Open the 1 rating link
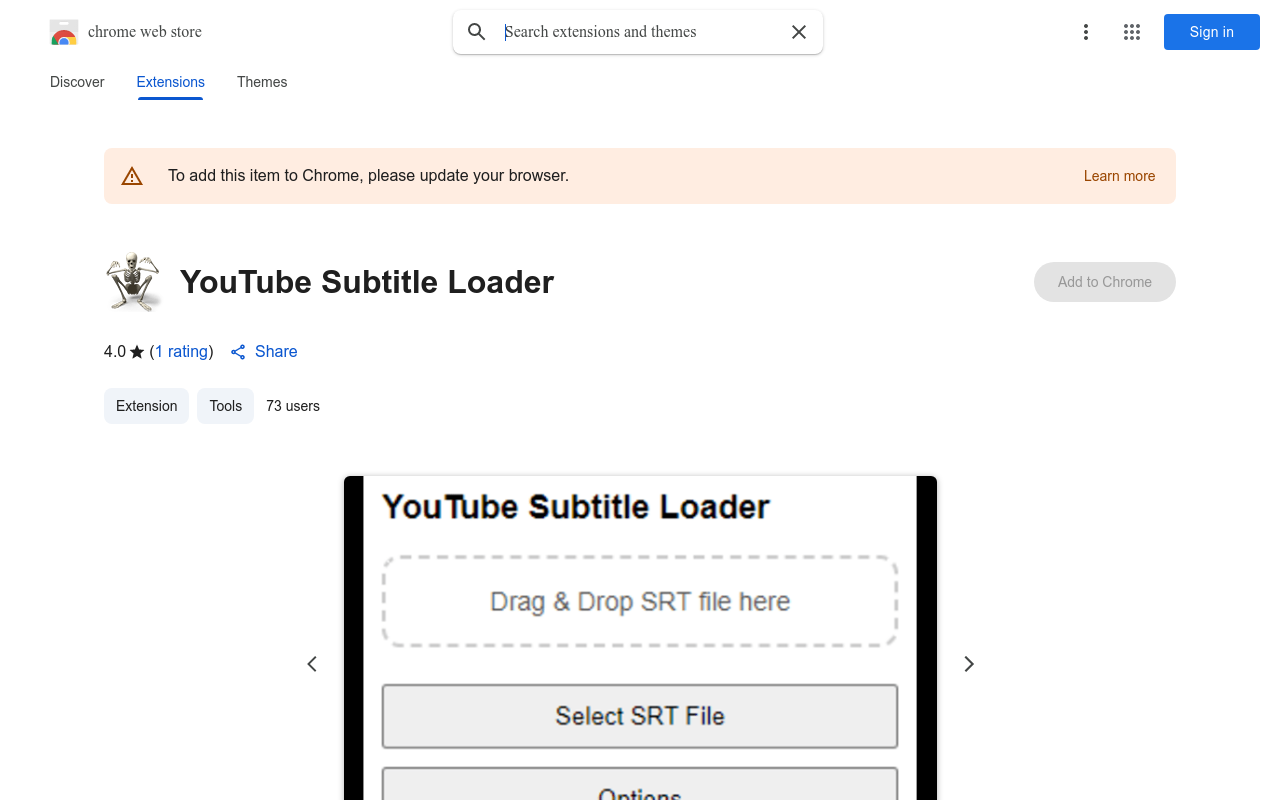 182,352
